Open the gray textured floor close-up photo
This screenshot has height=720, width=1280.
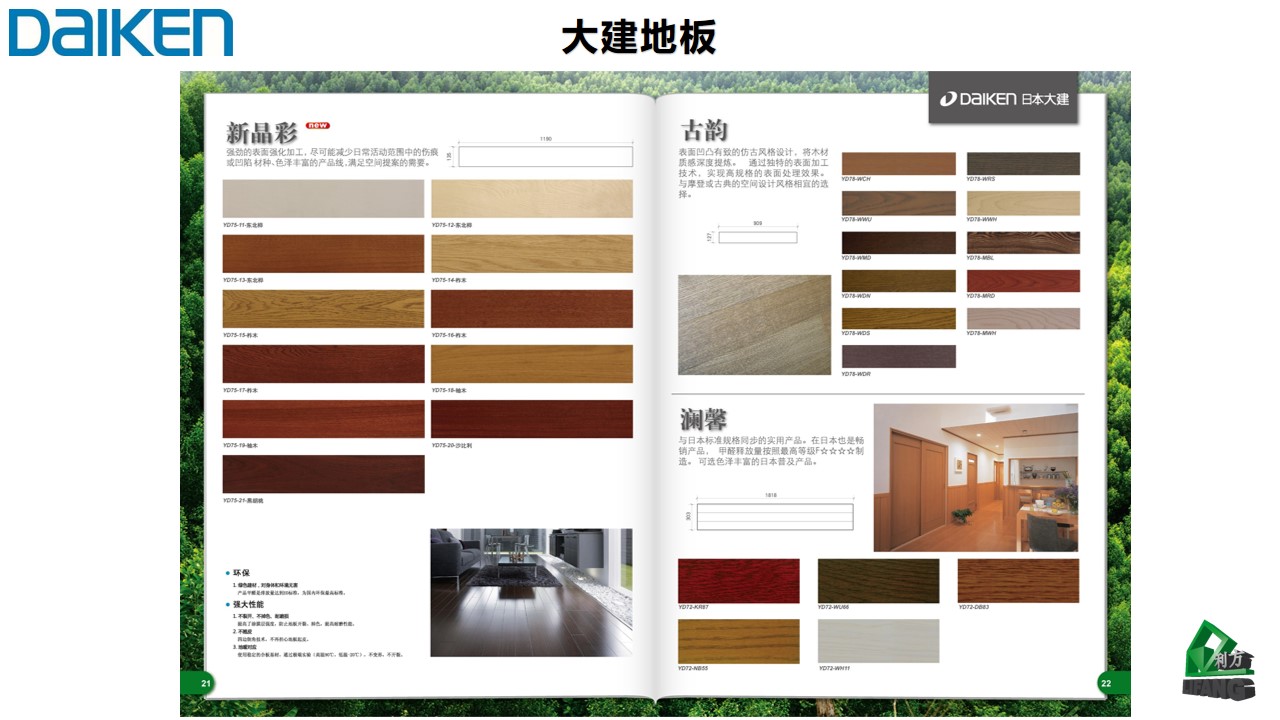755,325
